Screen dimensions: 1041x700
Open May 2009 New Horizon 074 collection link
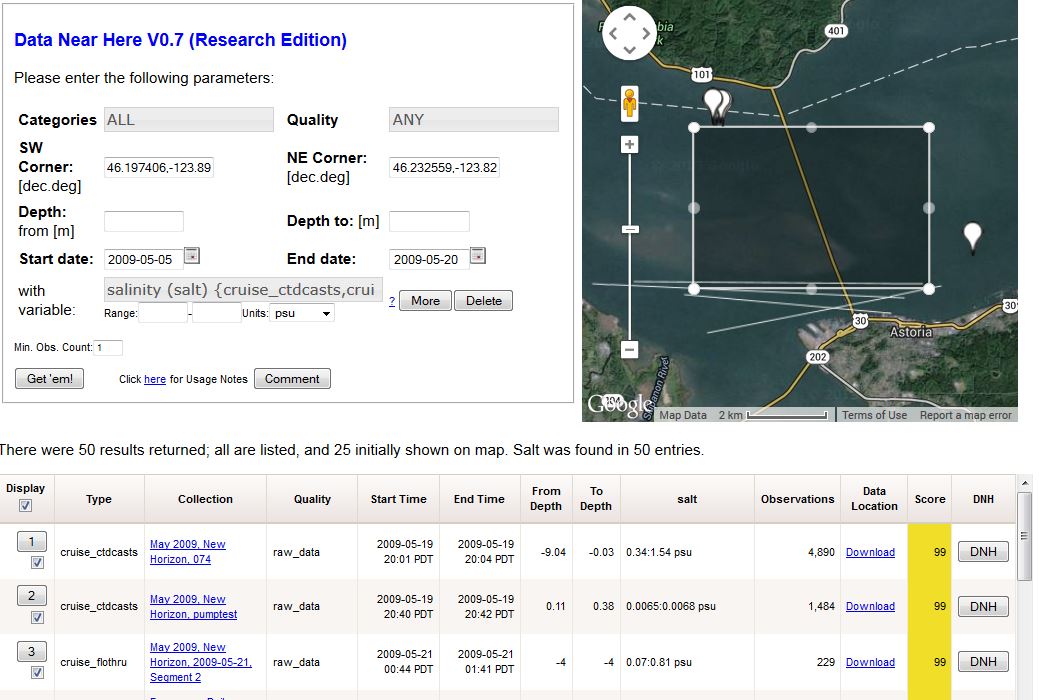(188, 551)
